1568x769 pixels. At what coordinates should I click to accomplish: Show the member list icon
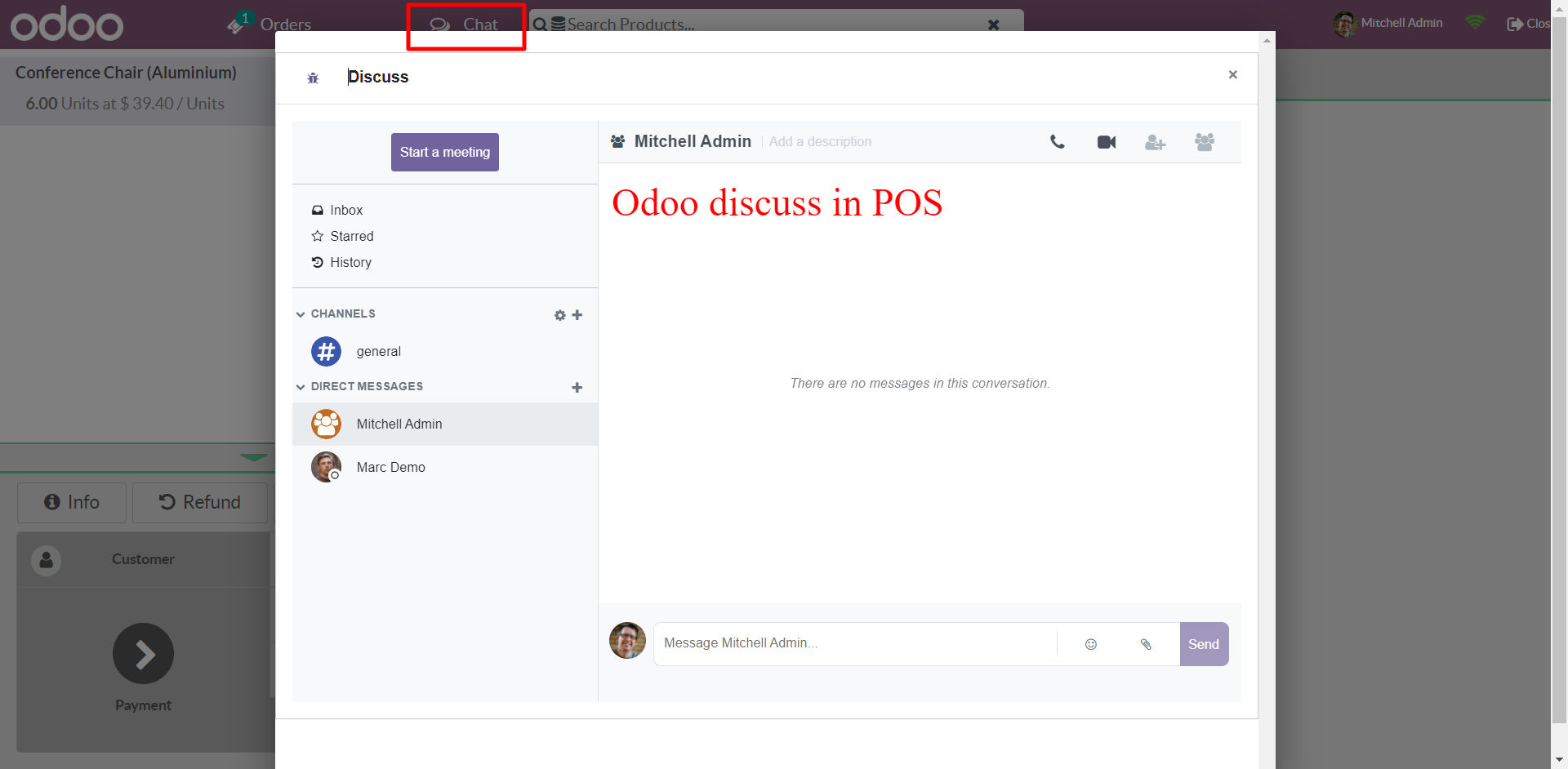[x=1205, y=142]
